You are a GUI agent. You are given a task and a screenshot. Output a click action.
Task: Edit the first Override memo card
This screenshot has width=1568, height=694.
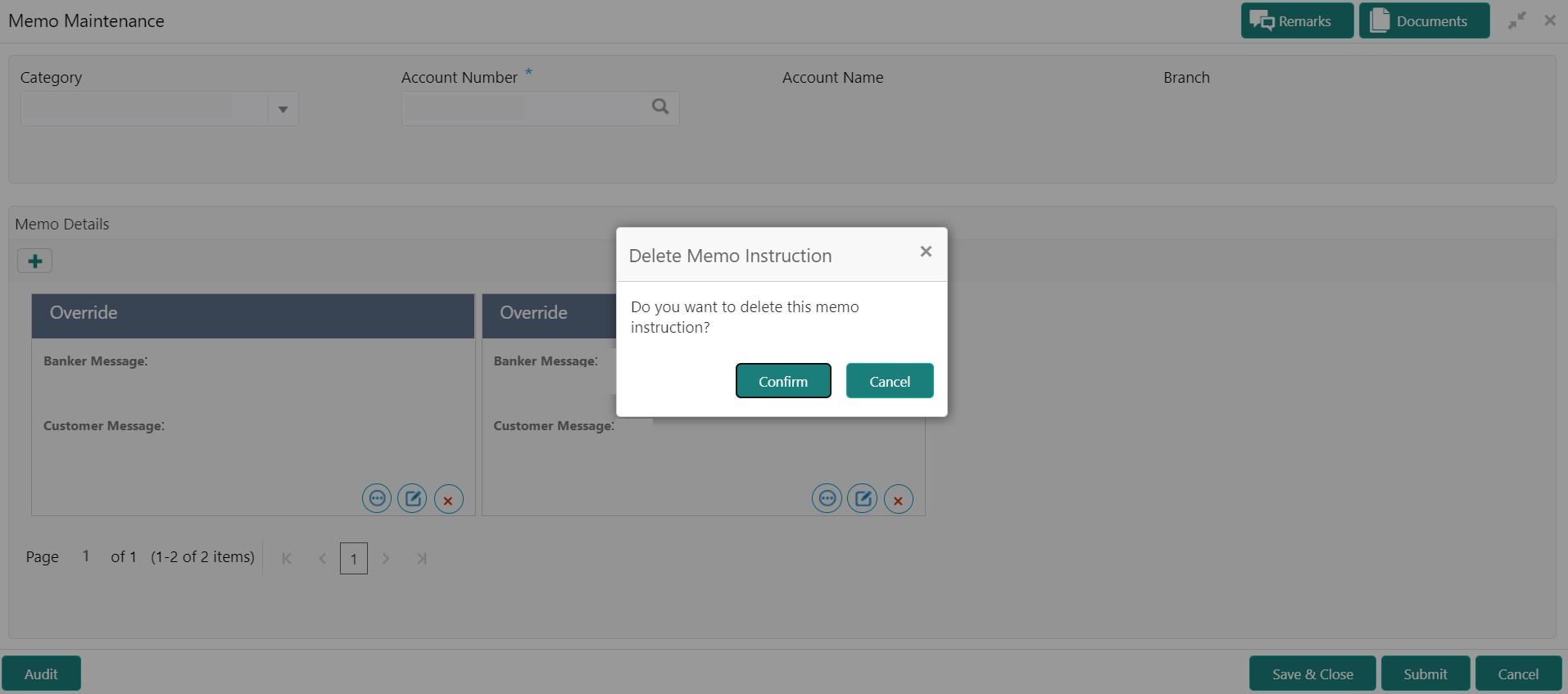pos(412,498)
